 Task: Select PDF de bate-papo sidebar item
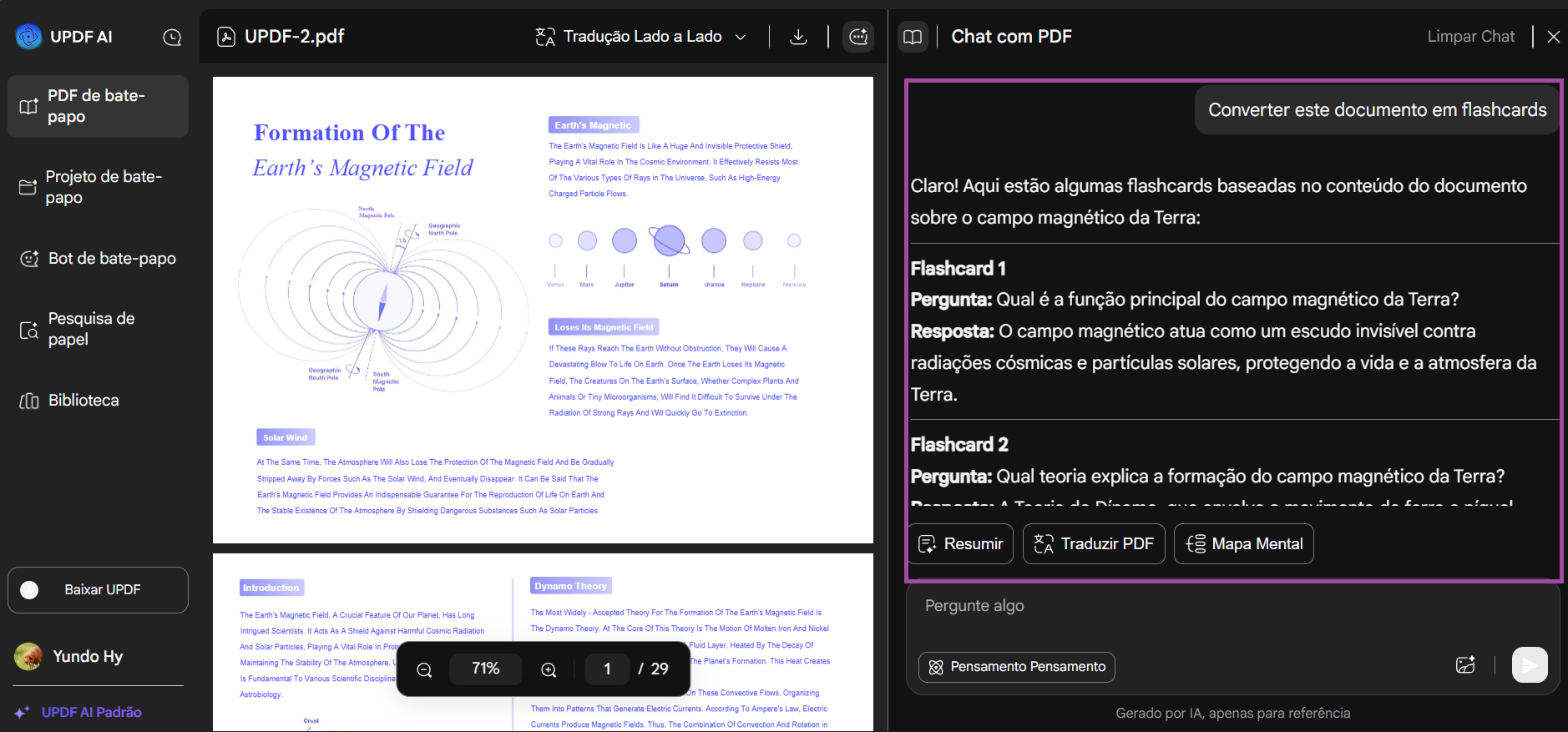point(98,106)
